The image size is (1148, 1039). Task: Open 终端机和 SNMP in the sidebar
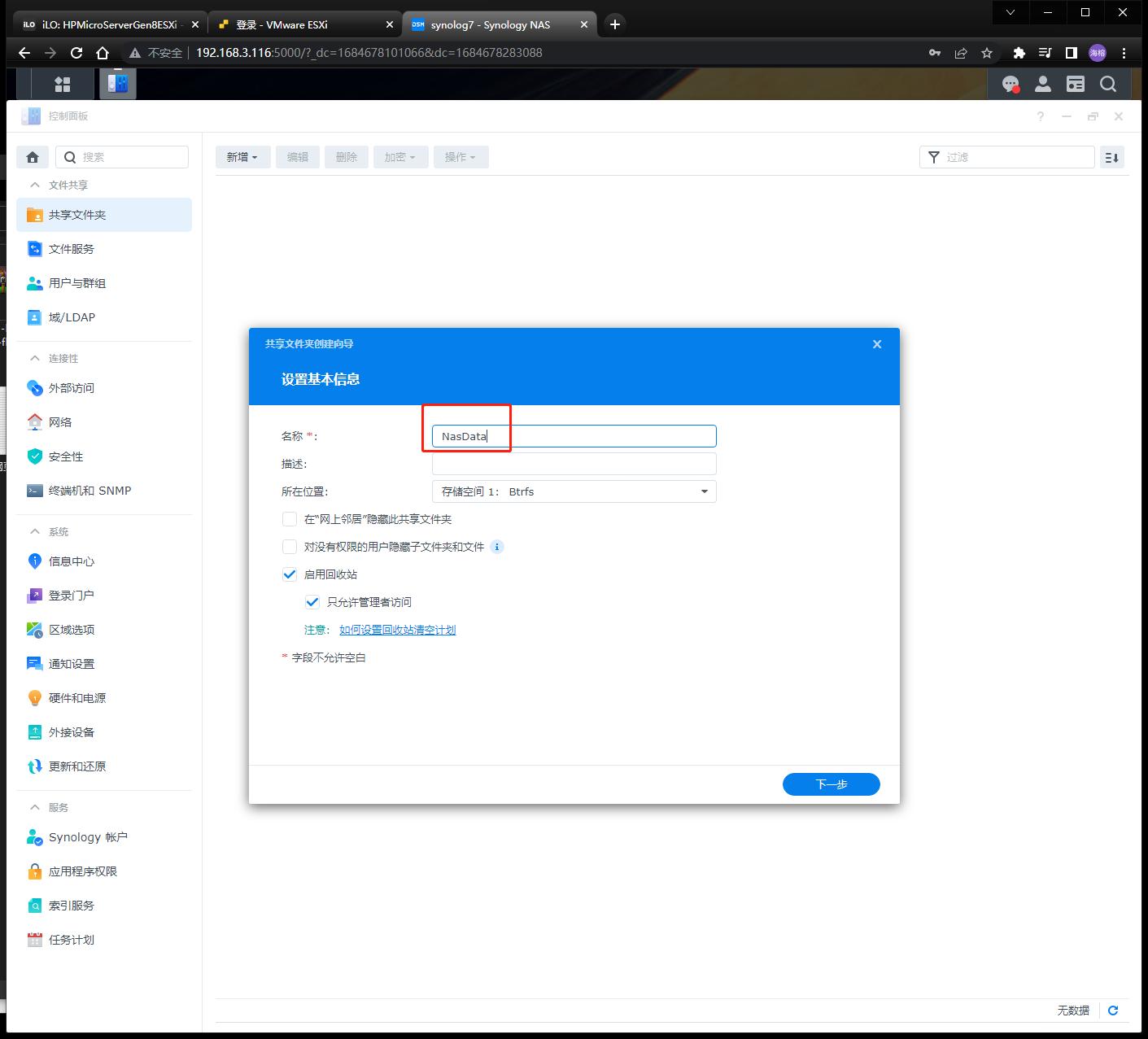click(104, 491)
